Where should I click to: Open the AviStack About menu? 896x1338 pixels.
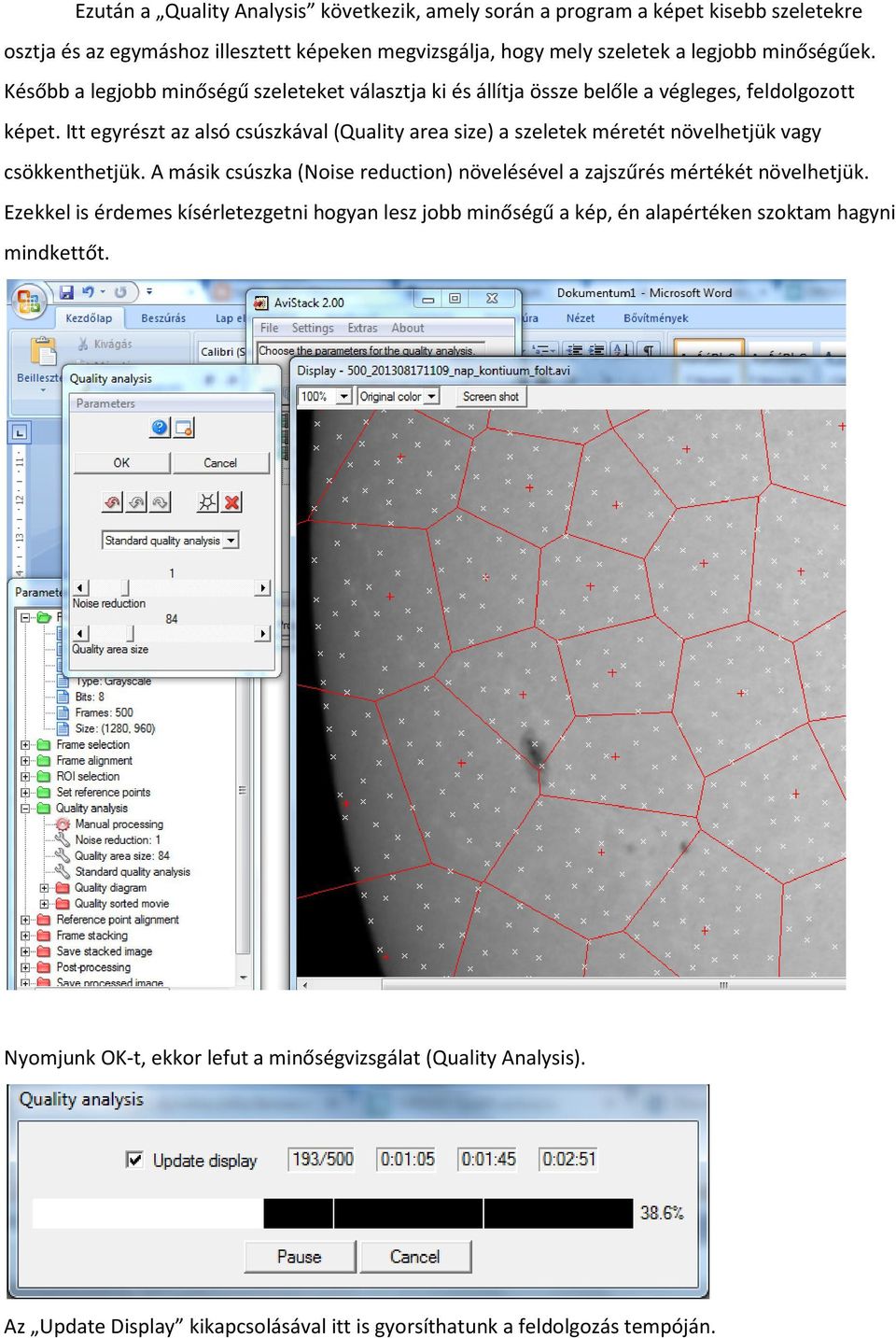(408, 329)
